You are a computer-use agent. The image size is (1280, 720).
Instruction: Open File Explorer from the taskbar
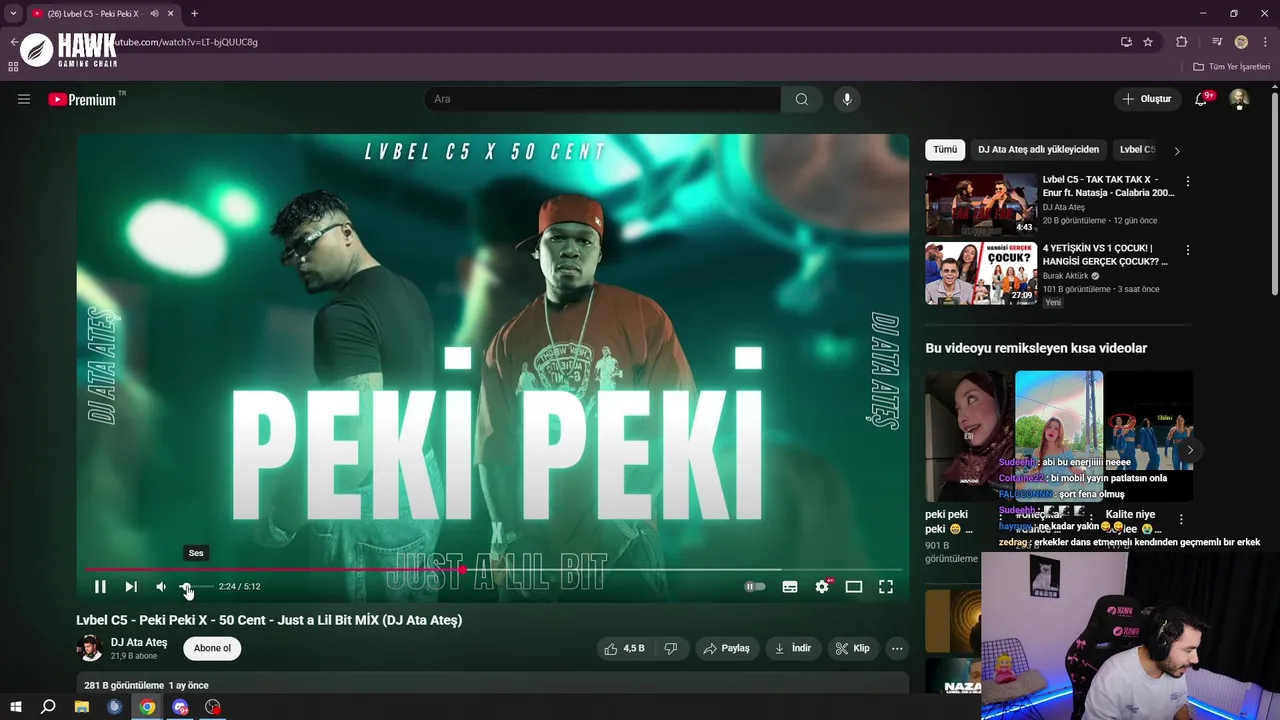point(82,707)
